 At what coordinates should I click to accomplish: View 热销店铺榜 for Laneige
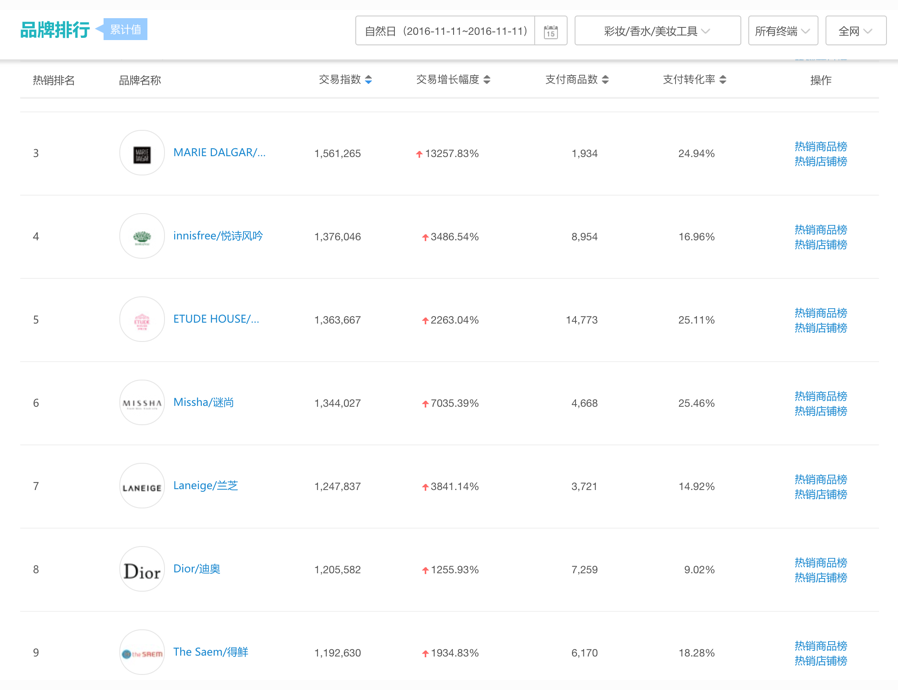click(x=821, y=494)
